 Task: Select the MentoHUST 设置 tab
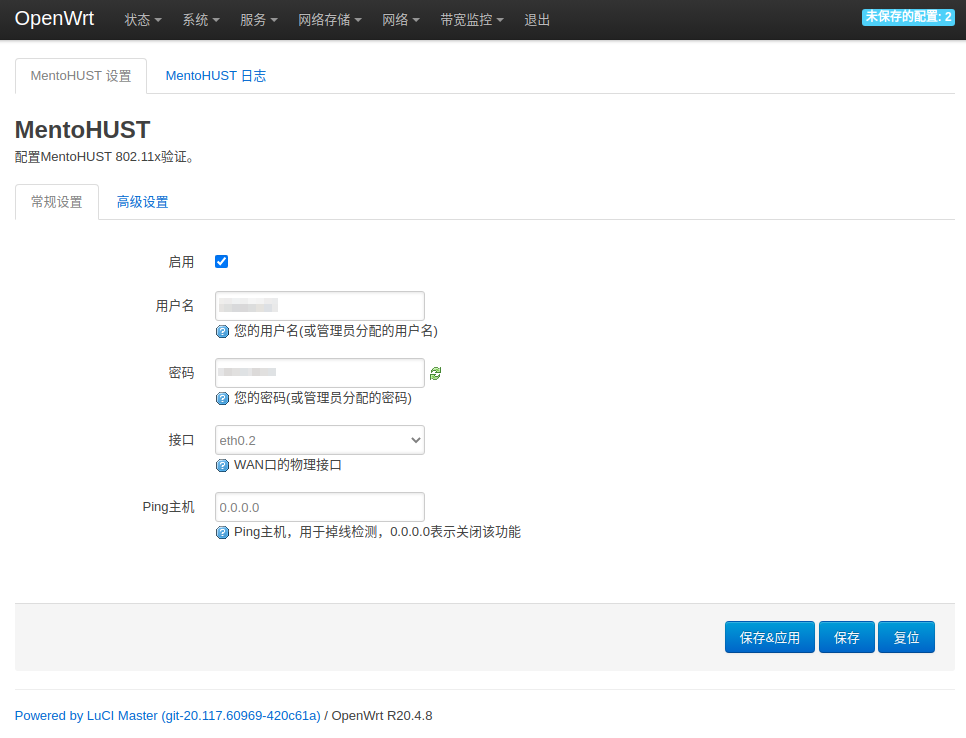coord(81,76)
